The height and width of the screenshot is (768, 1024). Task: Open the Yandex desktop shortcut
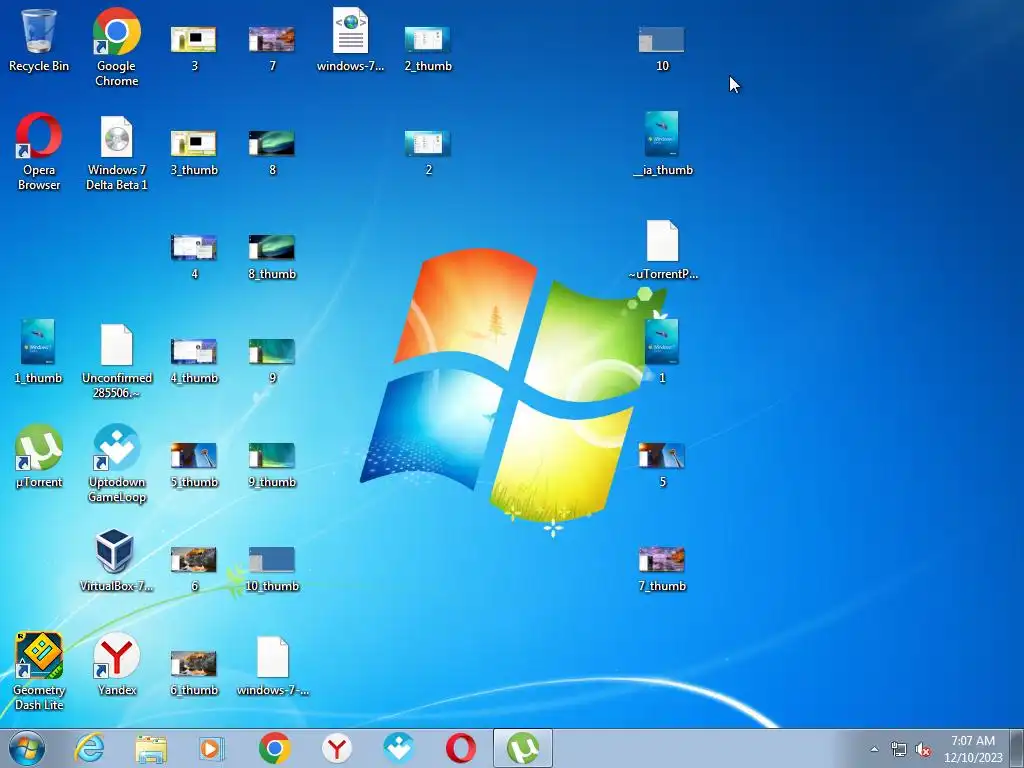(117, 664)
